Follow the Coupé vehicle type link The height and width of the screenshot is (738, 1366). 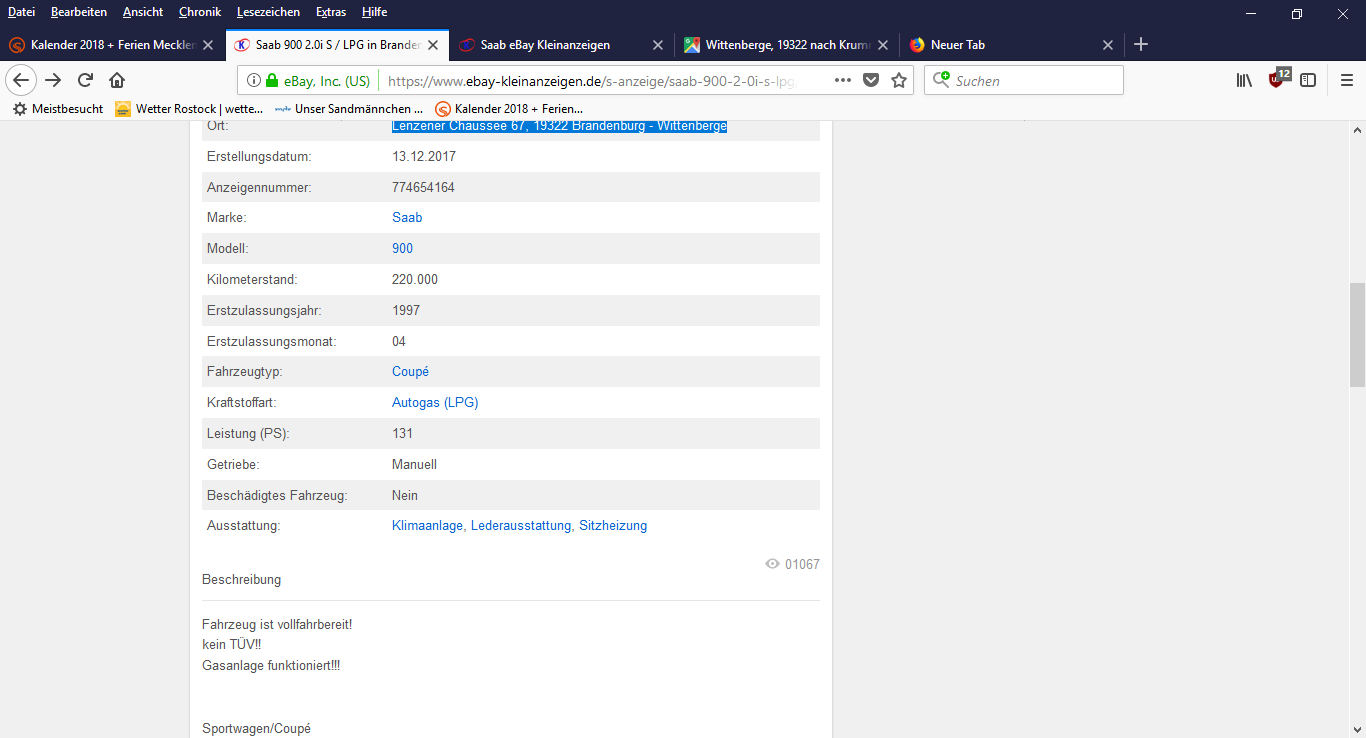click(410, 371)
